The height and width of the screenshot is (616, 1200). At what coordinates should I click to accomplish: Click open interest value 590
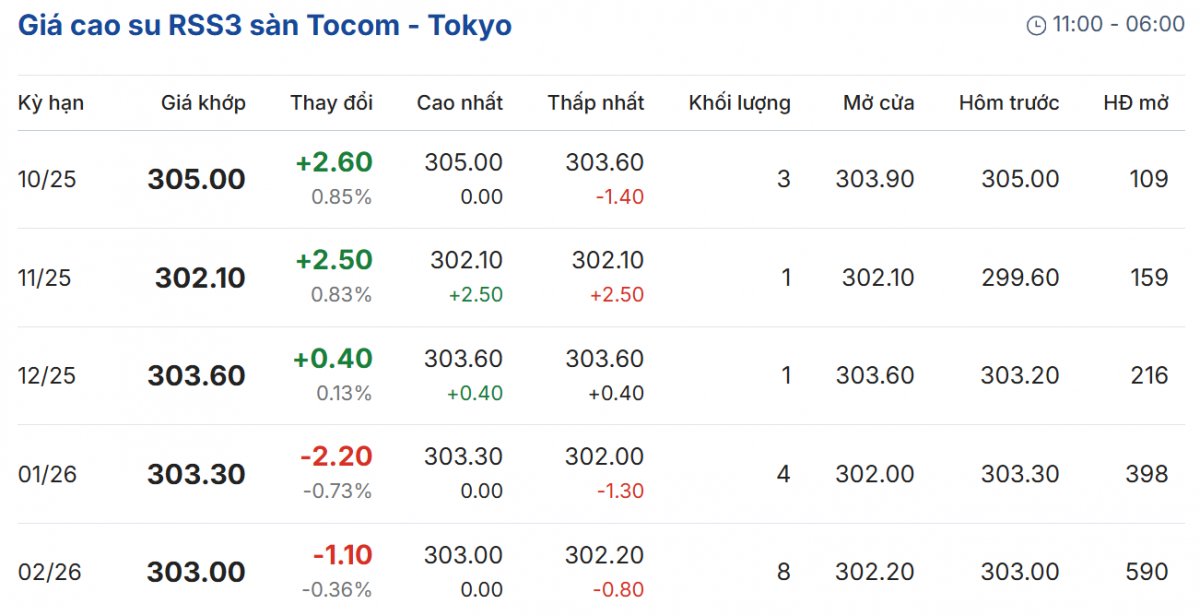point(1145,572)
